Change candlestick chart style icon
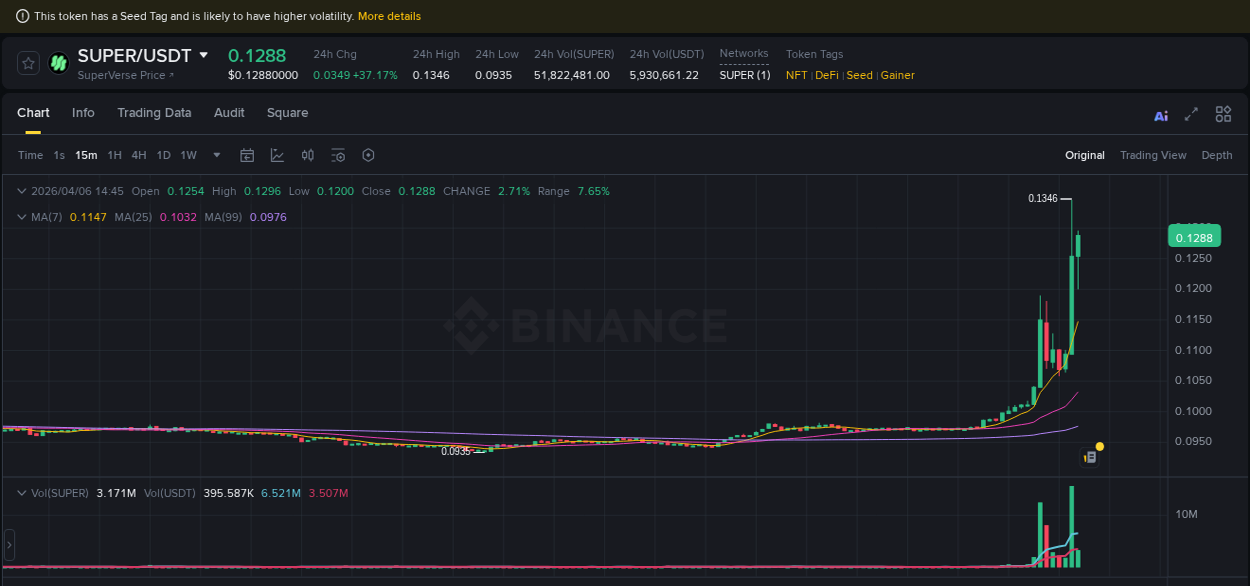The image size is (1250, 586). (308, 155)
